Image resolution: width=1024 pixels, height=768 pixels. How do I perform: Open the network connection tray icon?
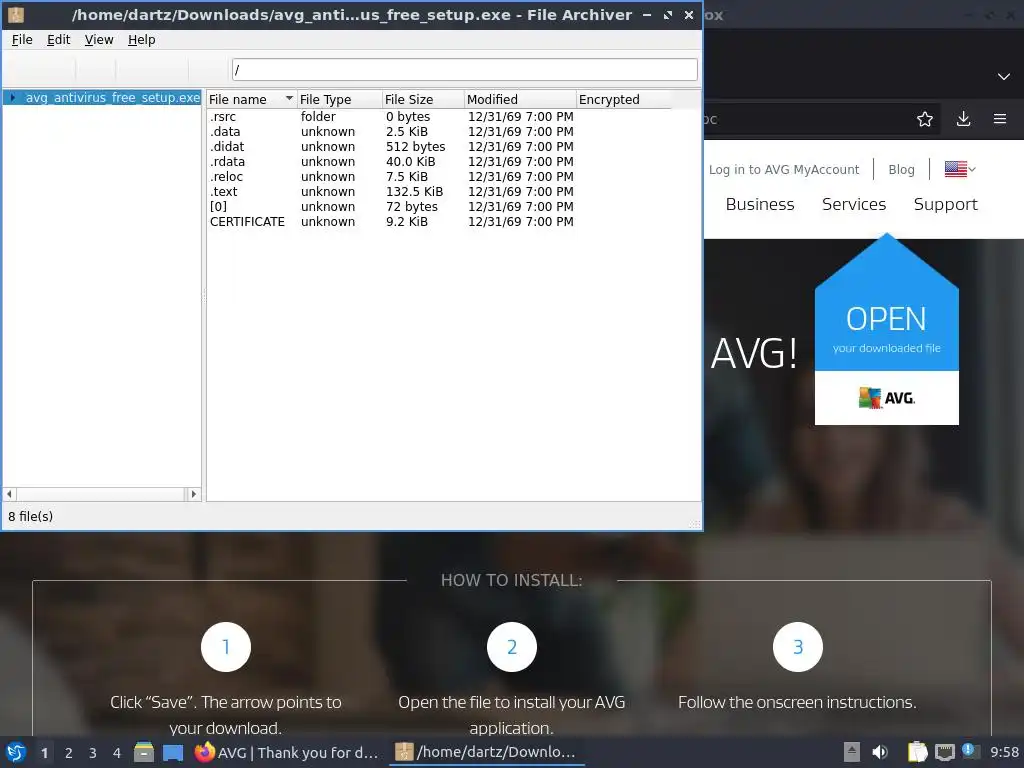click(944, 752)
